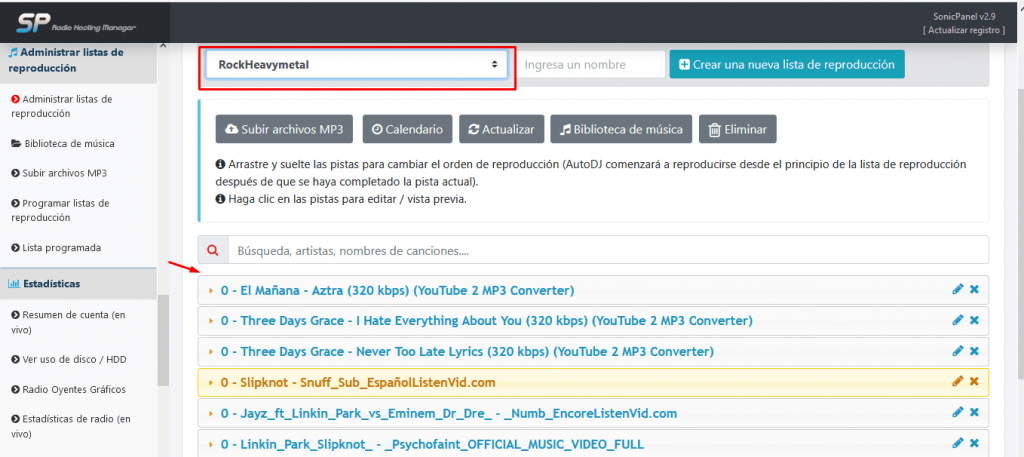Expand arrow on Slipknot Snuff row
This screenshot has width=1024, height=457.
211,383
